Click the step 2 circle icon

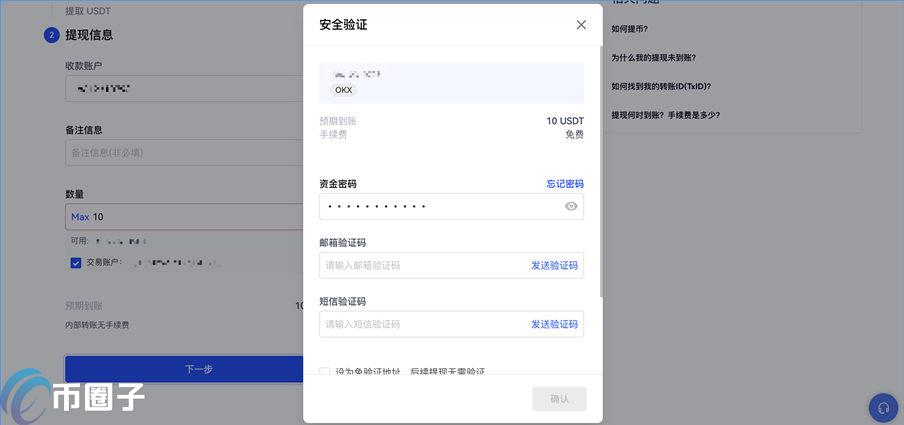click(x=51, y=35)
